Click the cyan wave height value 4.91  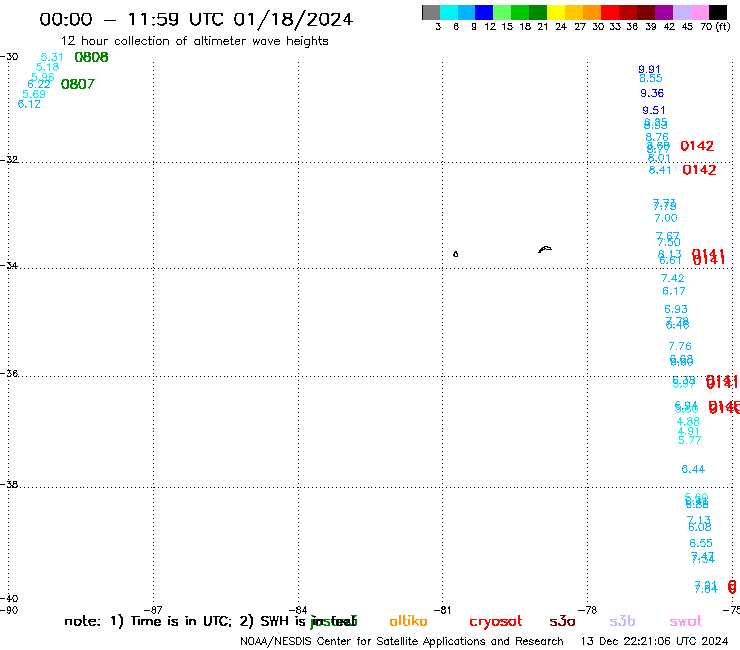pos(689,431)
